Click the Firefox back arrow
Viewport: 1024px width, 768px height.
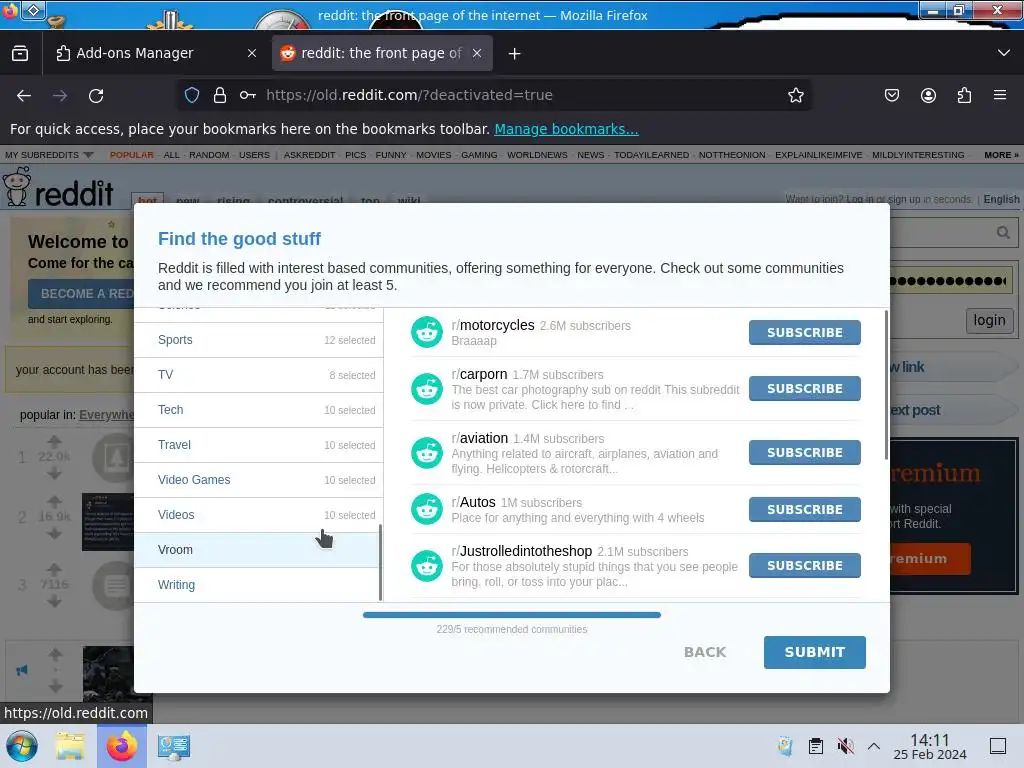click(24, 95)
